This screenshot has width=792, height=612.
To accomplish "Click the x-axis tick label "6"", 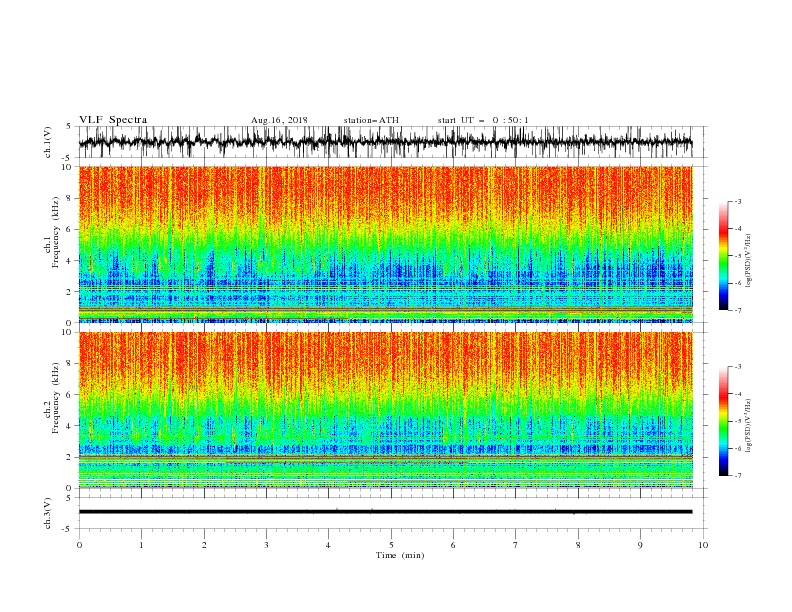I will (x=453, y=545).
